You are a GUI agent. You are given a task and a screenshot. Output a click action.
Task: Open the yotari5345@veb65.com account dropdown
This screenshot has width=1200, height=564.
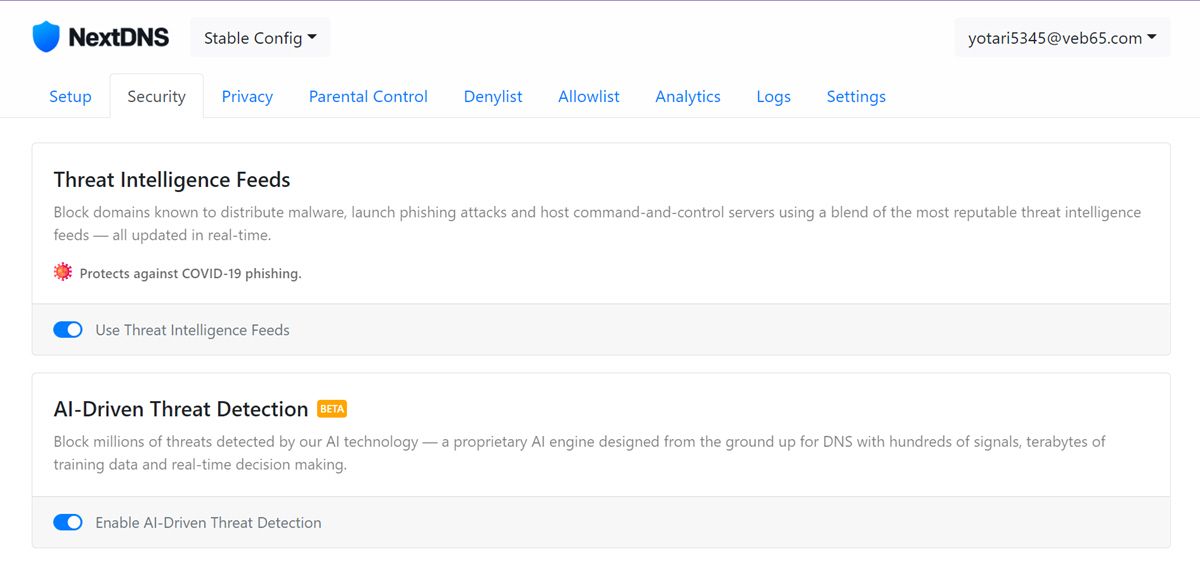coord(1062,38)
